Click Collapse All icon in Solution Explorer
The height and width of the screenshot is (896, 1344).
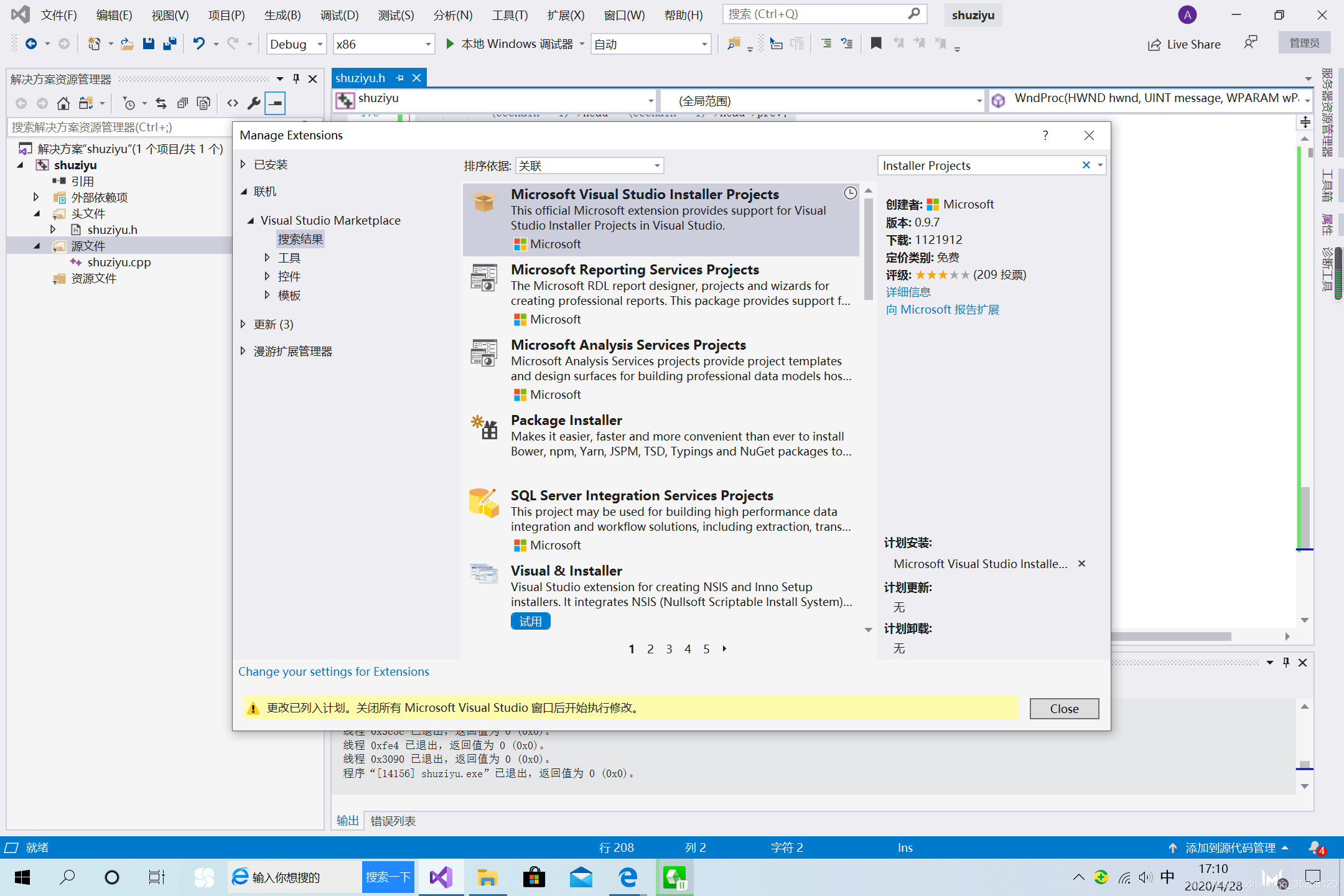(182, 103)
